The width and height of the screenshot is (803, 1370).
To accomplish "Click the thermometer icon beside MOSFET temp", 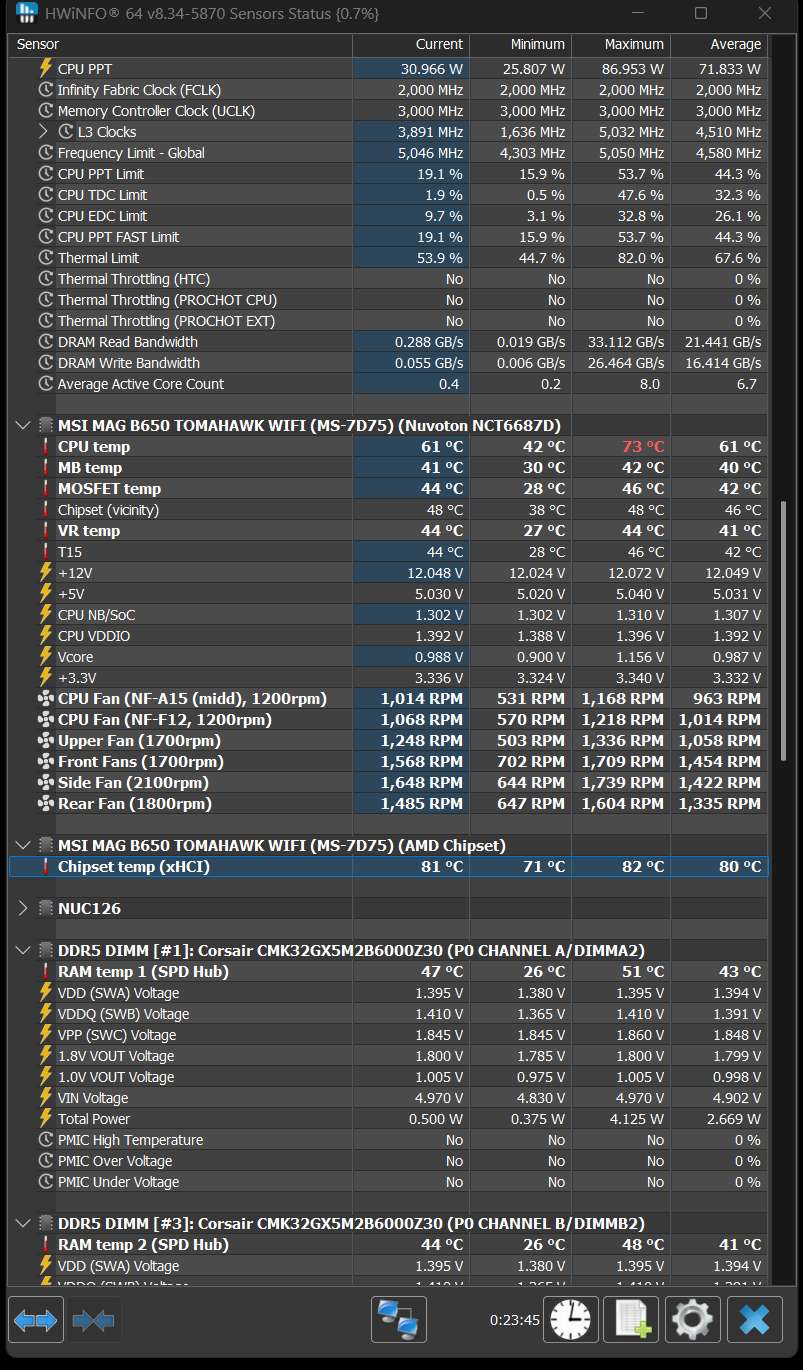I will tap(45, 489).
